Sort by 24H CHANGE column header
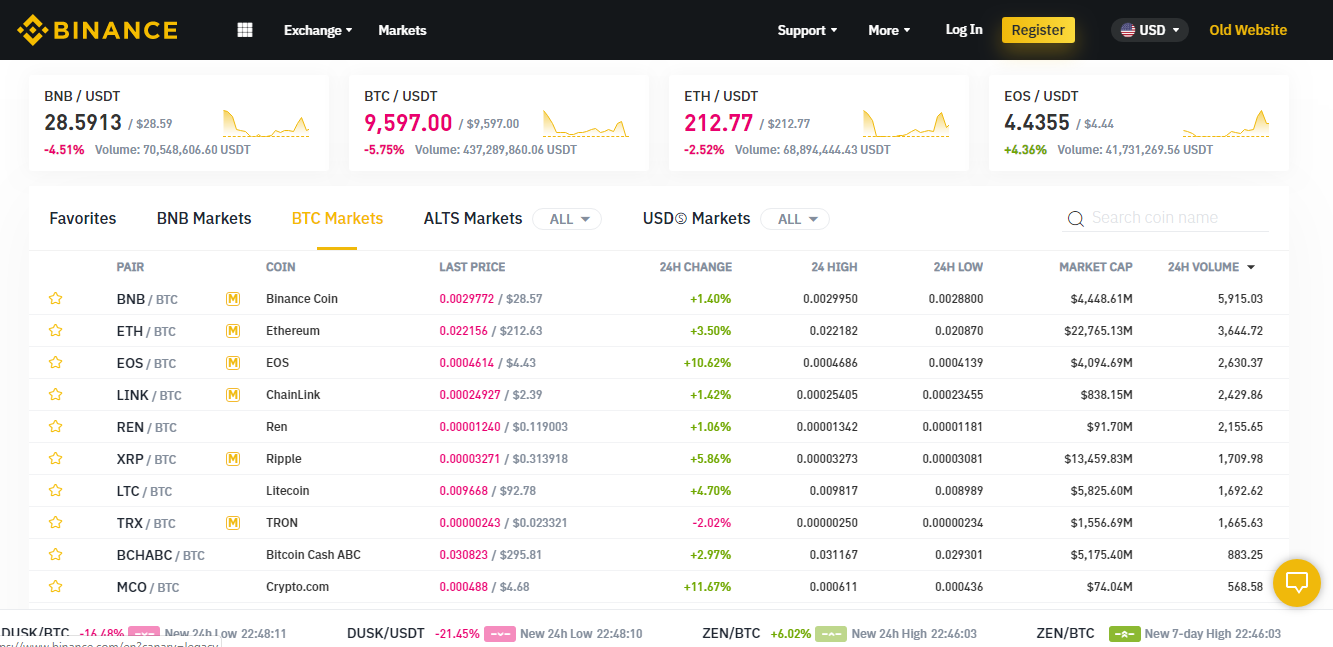1333x647 pixels. pos(695,267)
